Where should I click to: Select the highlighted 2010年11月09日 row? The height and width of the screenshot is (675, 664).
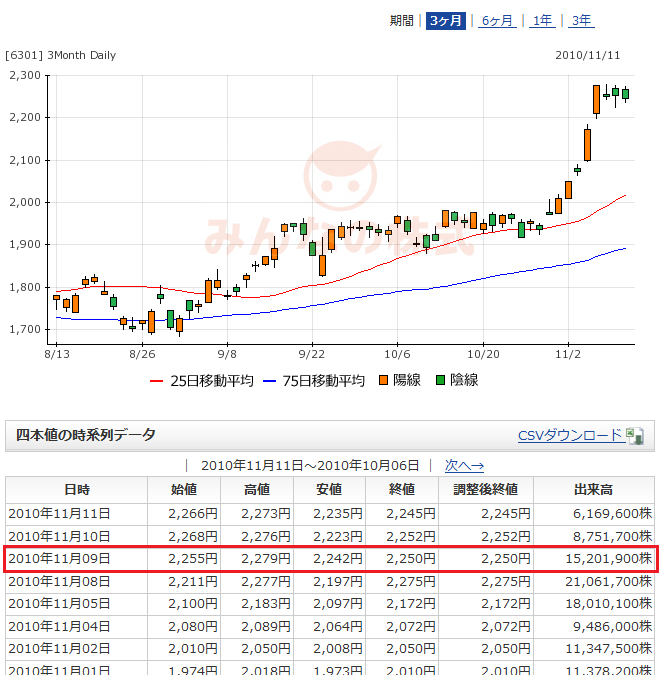[330, 557]
